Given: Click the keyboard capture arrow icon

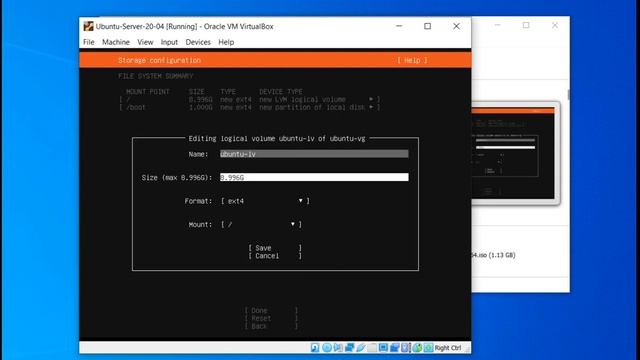Looking at the screenshot, I should 429,348.
